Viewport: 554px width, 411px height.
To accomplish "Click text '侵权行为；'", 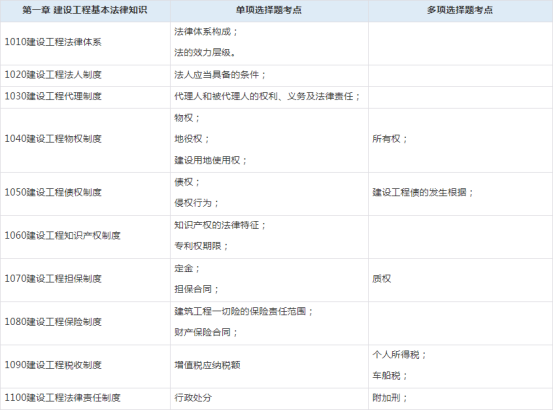I will (x=197, y=203).
